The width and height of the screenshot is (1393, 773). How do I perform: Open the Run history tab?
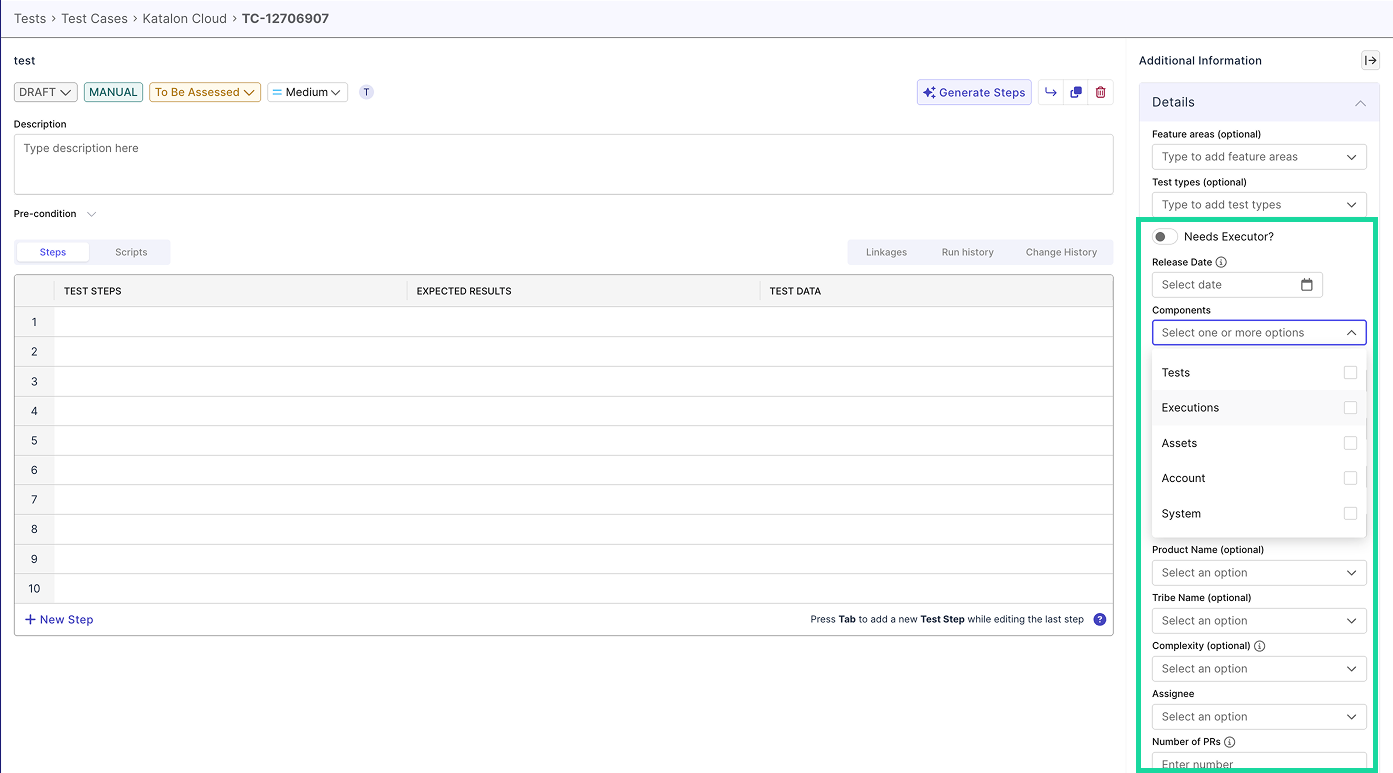click(966, 252)
